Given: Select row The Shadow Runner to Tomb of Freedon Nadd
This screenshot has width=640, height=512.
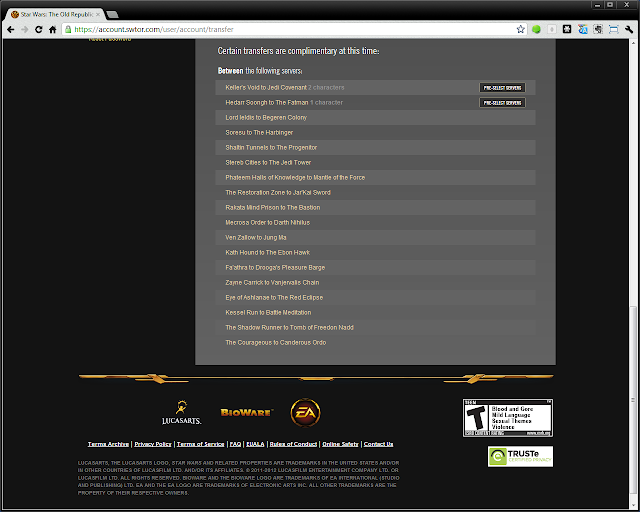Looking at the screenshot, I should (375, 327).
